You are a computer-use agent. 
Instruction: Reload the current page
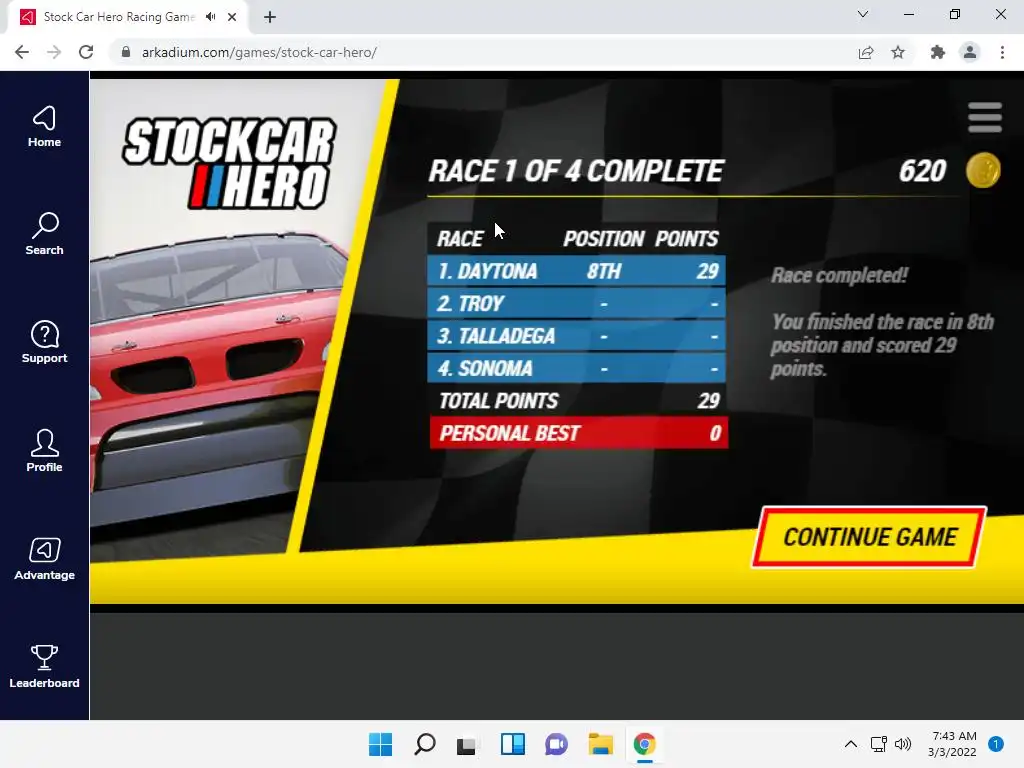click(x=86, y=52)
